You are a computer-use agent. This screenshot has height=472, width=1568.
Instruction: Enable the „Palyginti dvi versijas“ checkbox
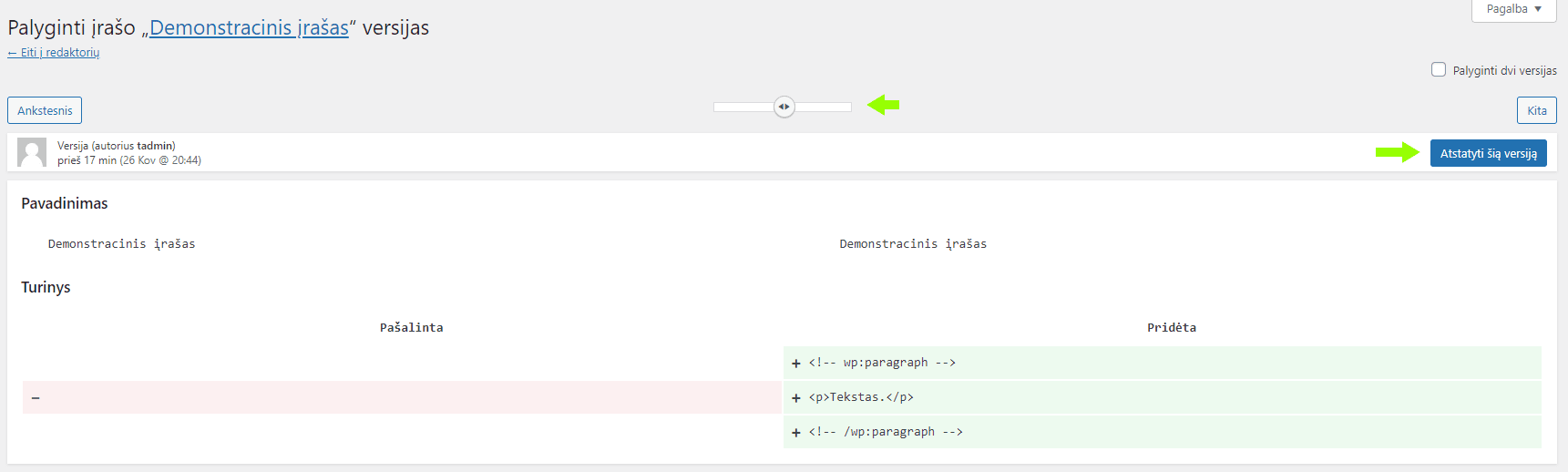point(1439,69)
